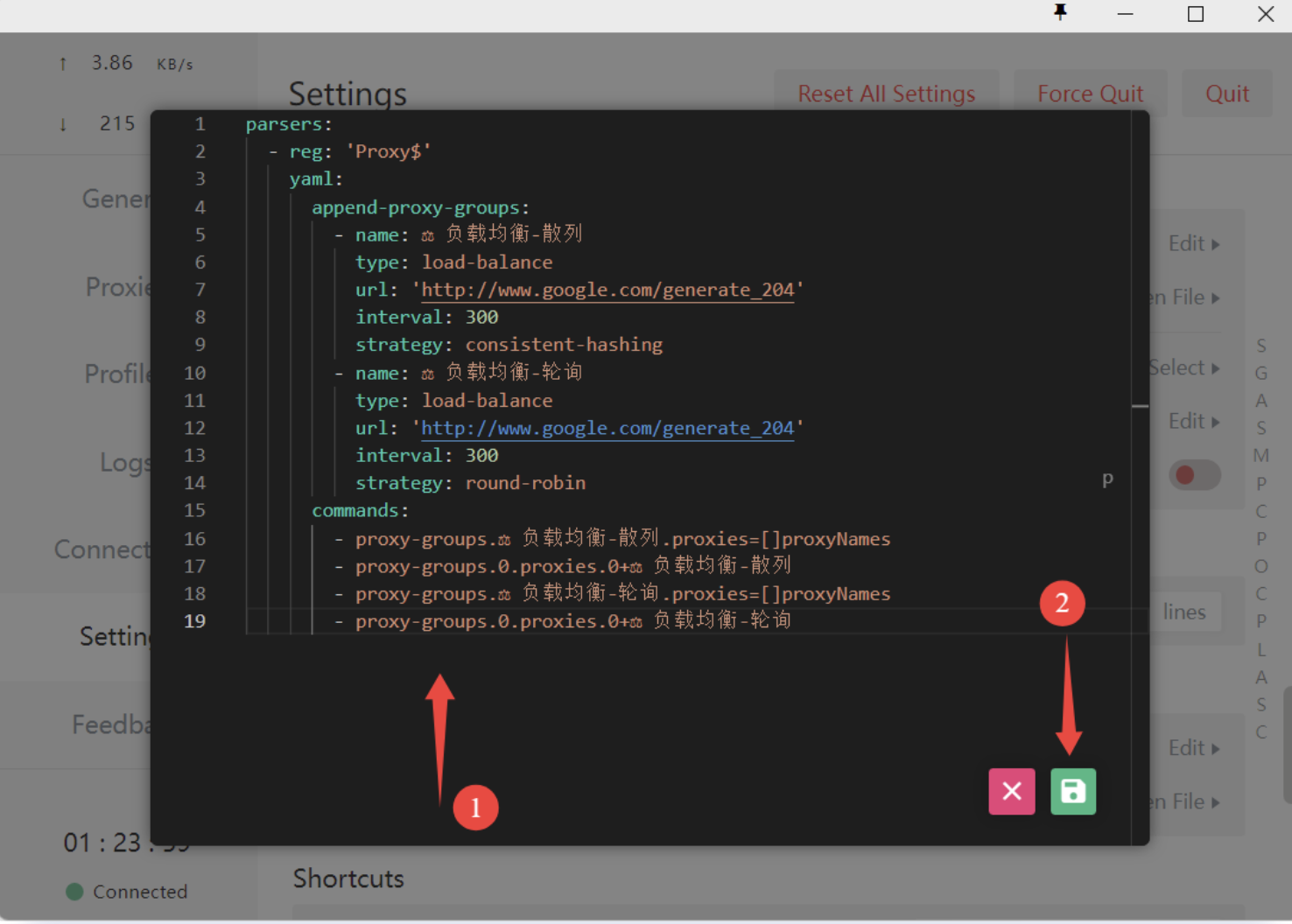Click line number 15 in the gutter
Screen dimensions: 1292x924
tap(194, 510)
